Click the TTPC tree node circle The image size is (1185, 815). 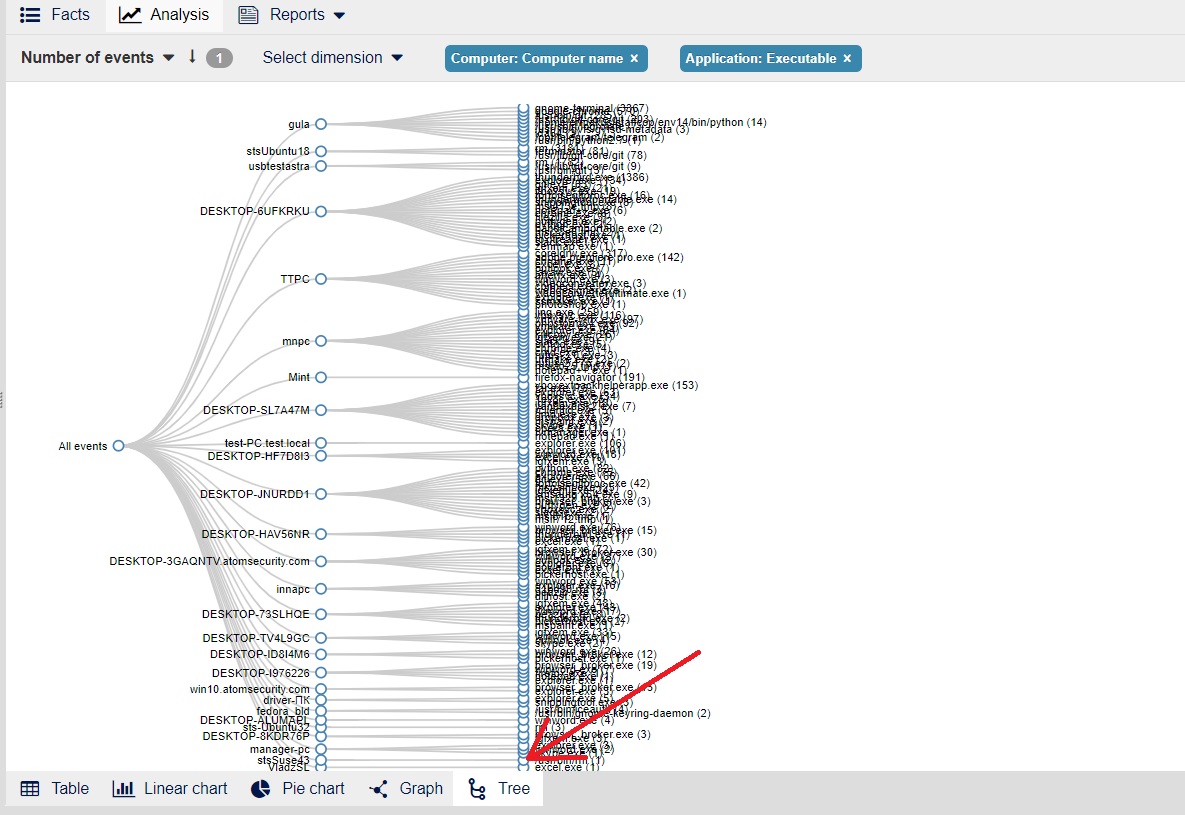[321, 279]
